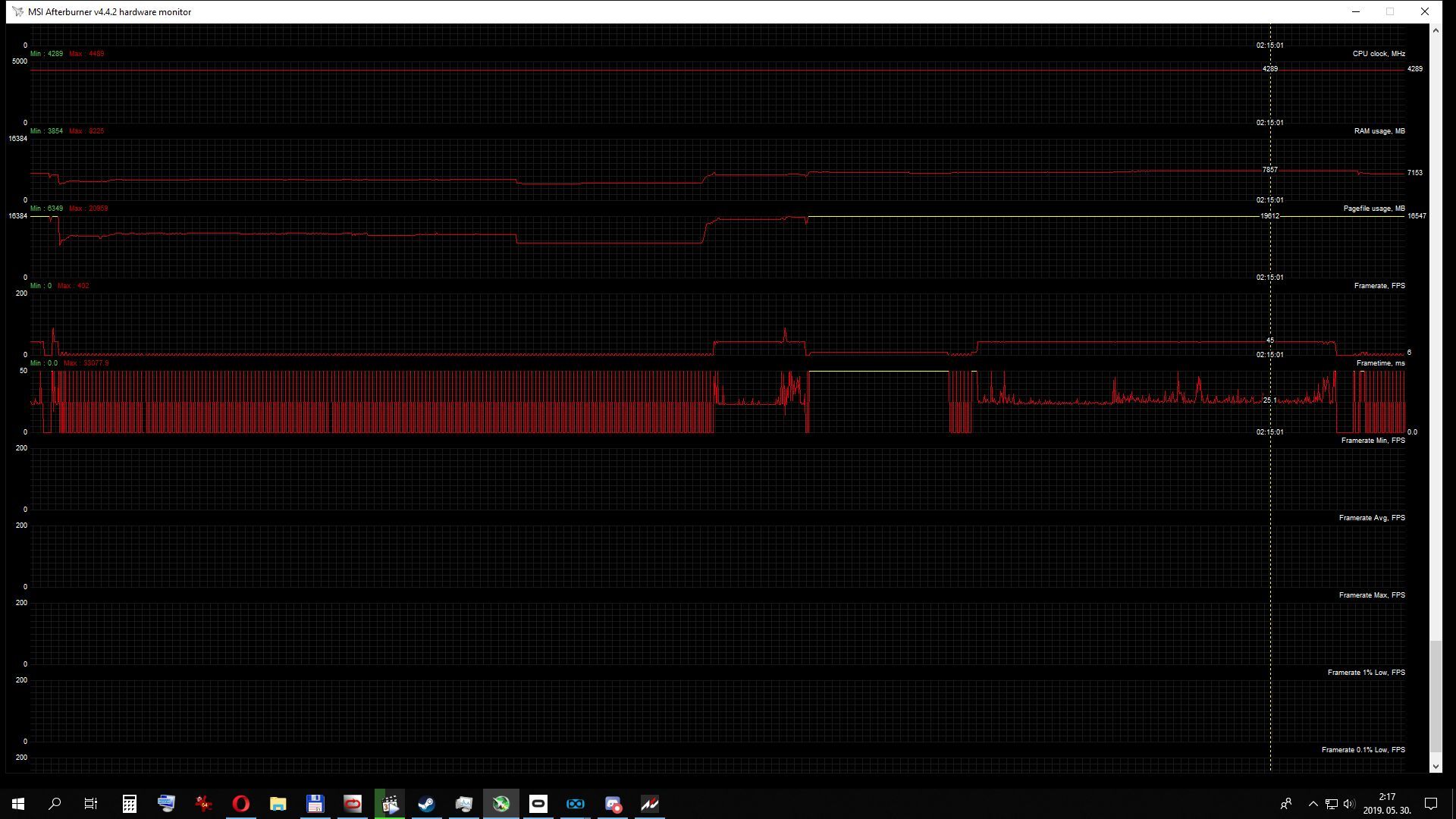The width and height of the screenshot is (1456, 819).
Task: Open Opera browser from the taskbar
Action: pos(240,804)
